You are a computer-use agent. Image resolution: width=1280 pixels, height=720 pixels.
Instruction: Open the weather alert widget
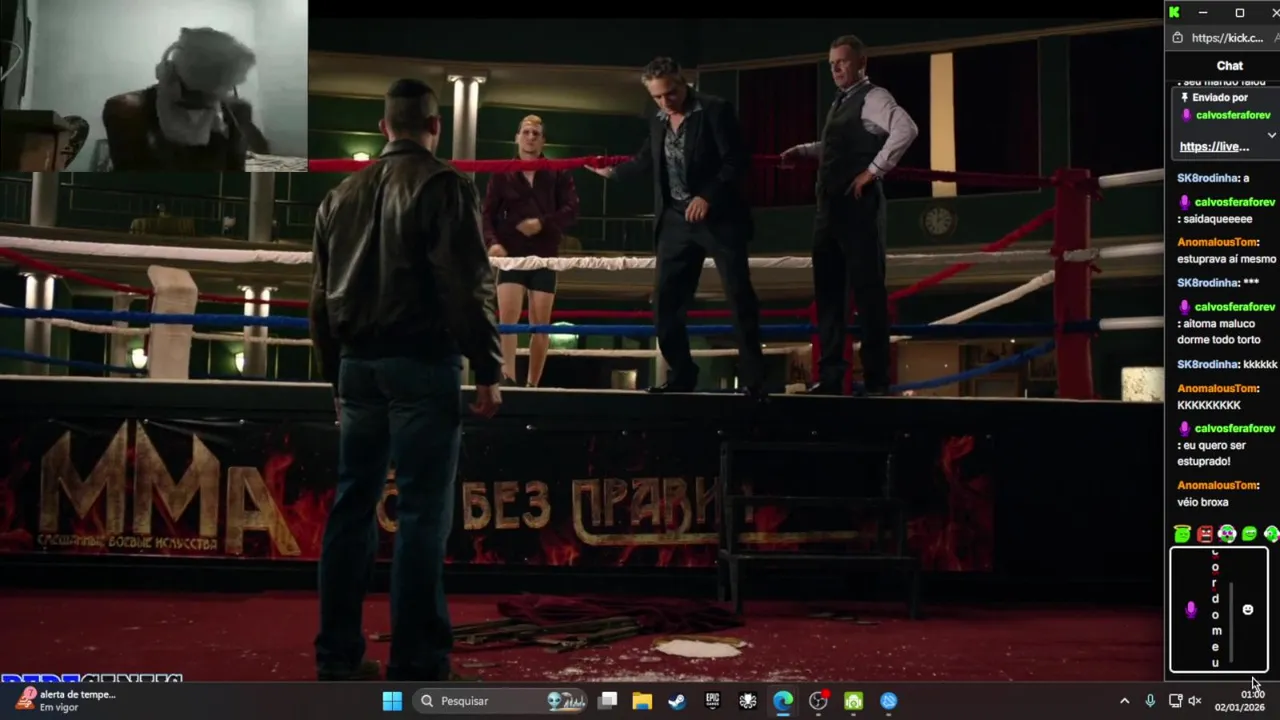point(66,701)
